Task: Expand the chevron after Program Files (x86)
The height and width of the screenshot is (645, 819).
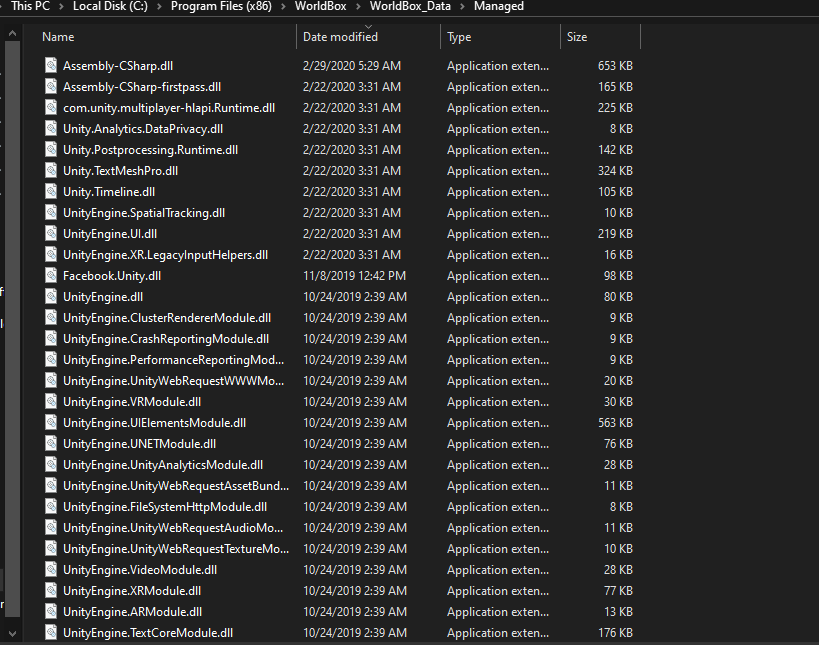Action: (x=283, y=6)
